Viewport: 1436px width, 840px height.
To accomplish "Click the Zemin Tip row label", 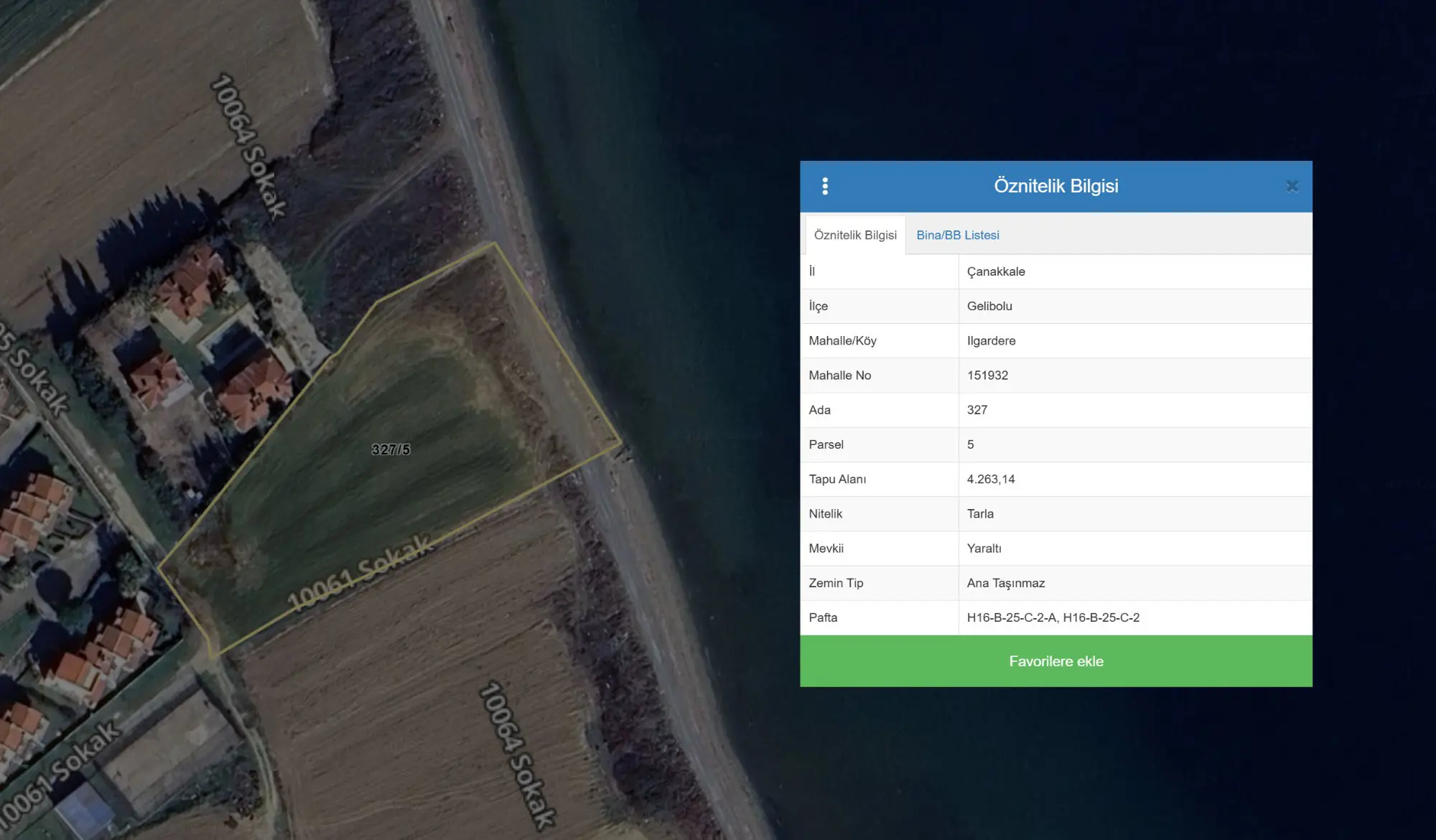I will 836,583.
